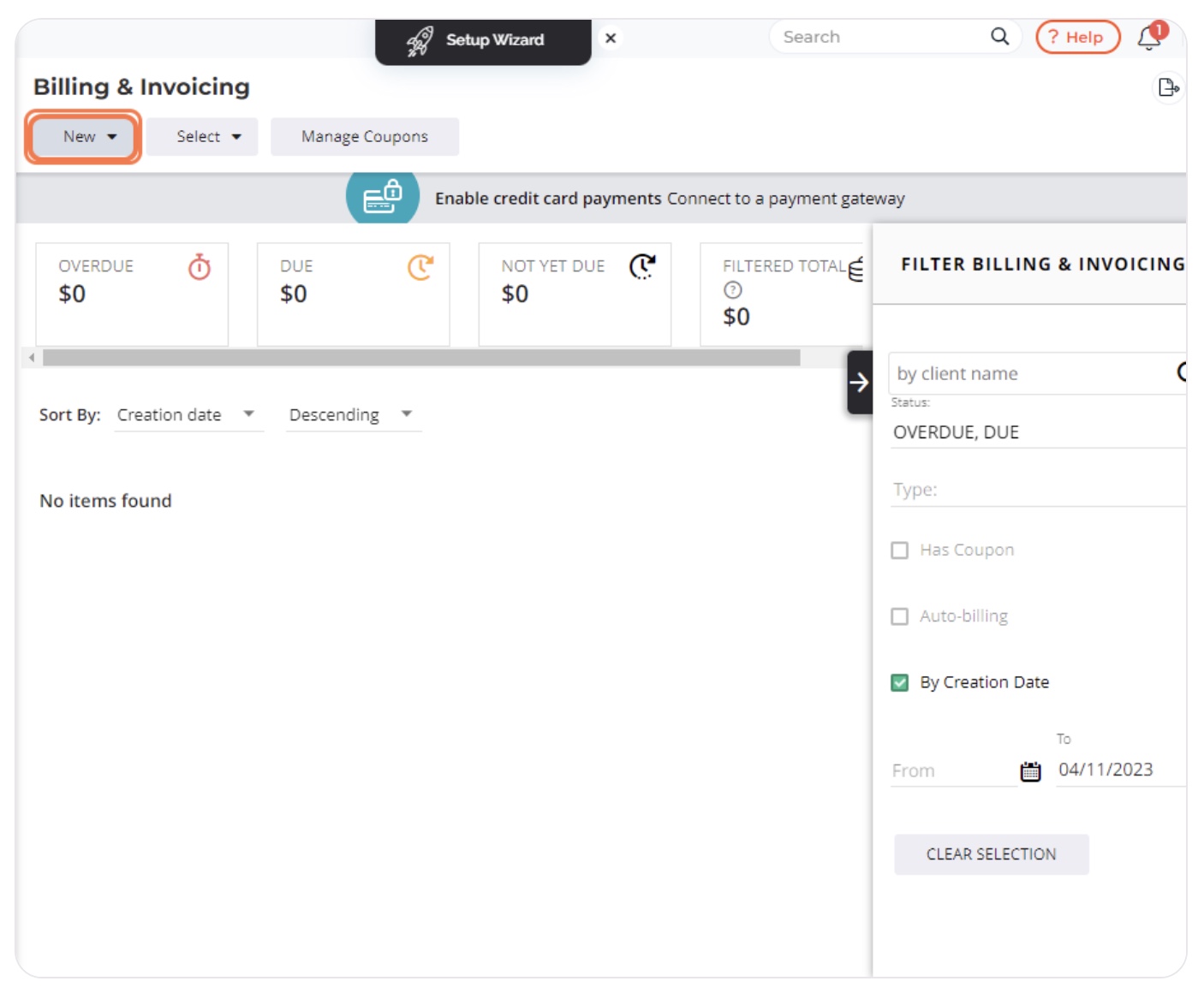This screenshot has height=993, width=1204.
Task: Click the export icon beside page title
Action: [1169, 87]
